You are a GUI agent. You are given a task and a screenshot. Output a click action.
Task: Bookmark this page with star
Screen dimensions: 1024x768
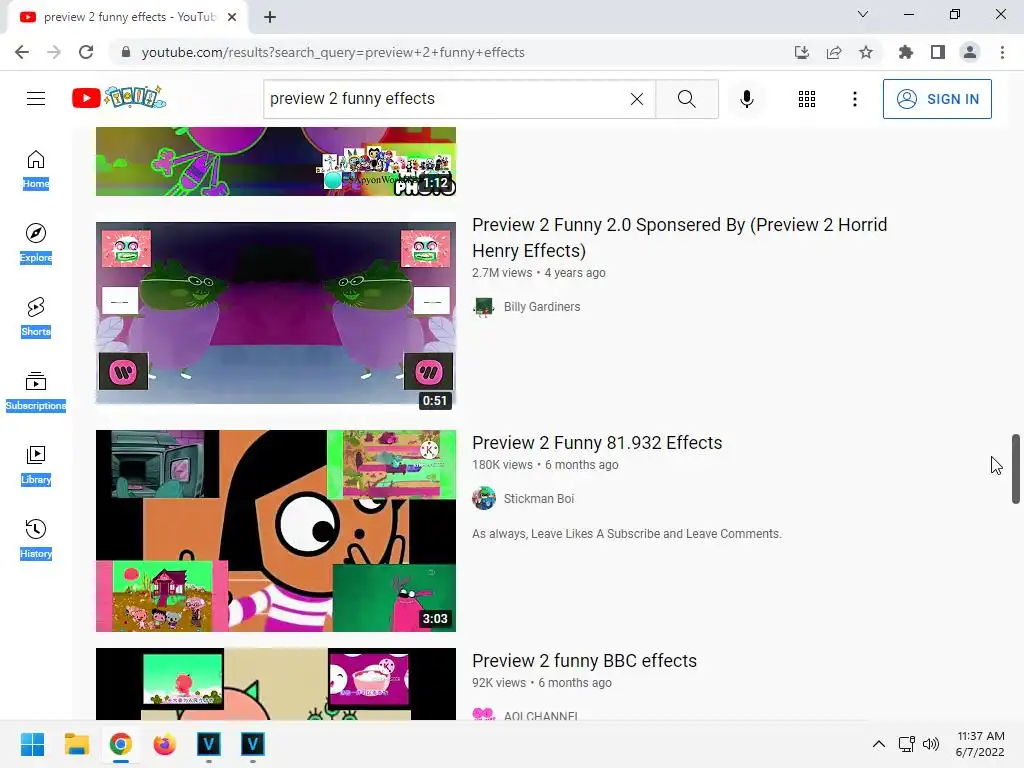(866, 52)
